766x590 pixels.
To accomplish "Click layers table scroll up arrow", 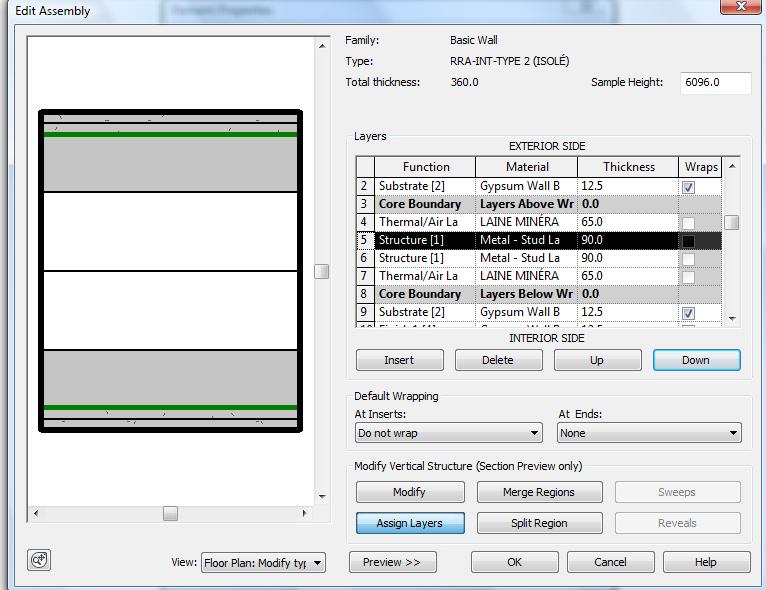I will coord(732,167).
